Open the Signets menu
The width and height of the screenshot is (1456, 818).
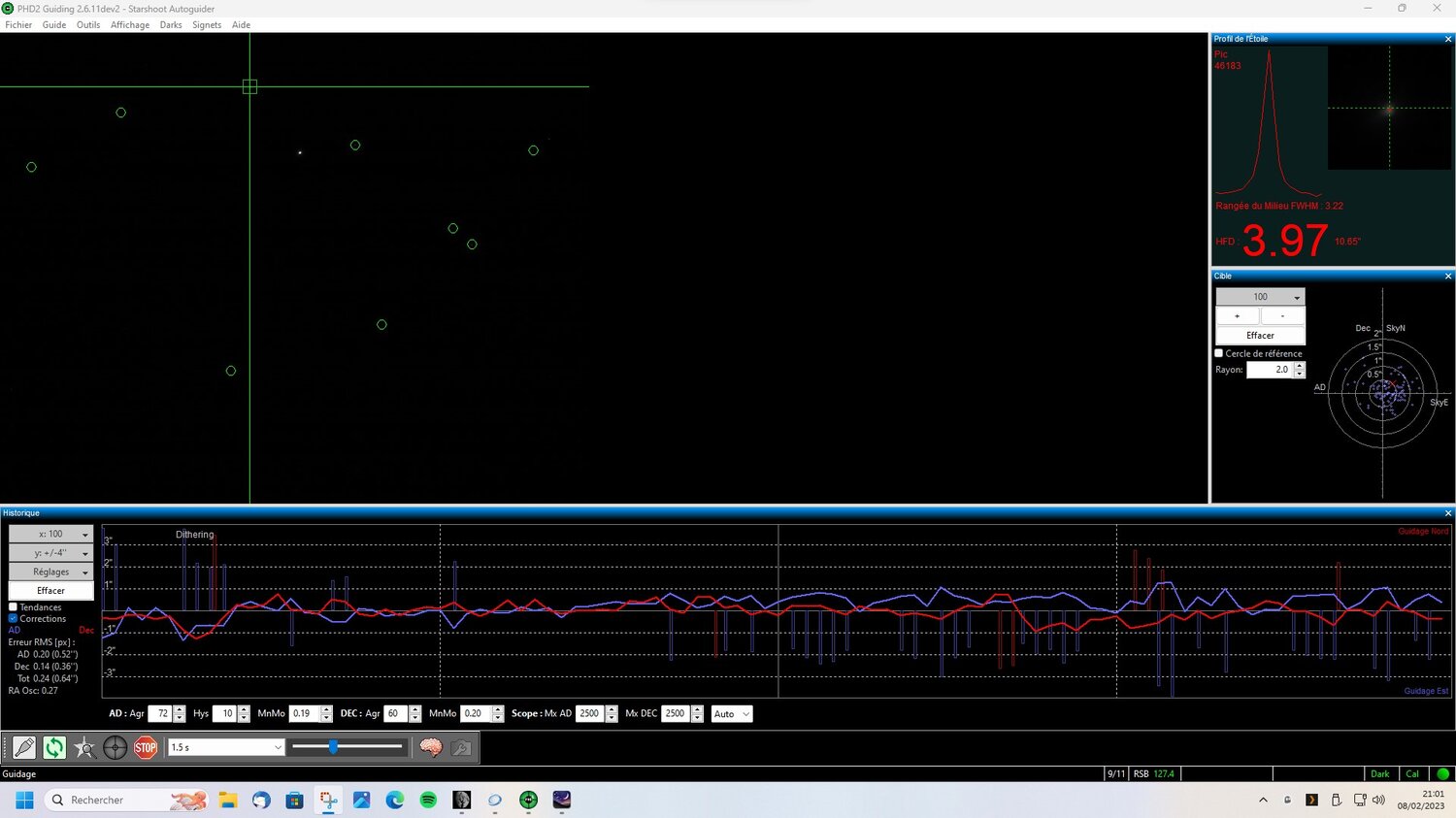click(x=207, y=25)
